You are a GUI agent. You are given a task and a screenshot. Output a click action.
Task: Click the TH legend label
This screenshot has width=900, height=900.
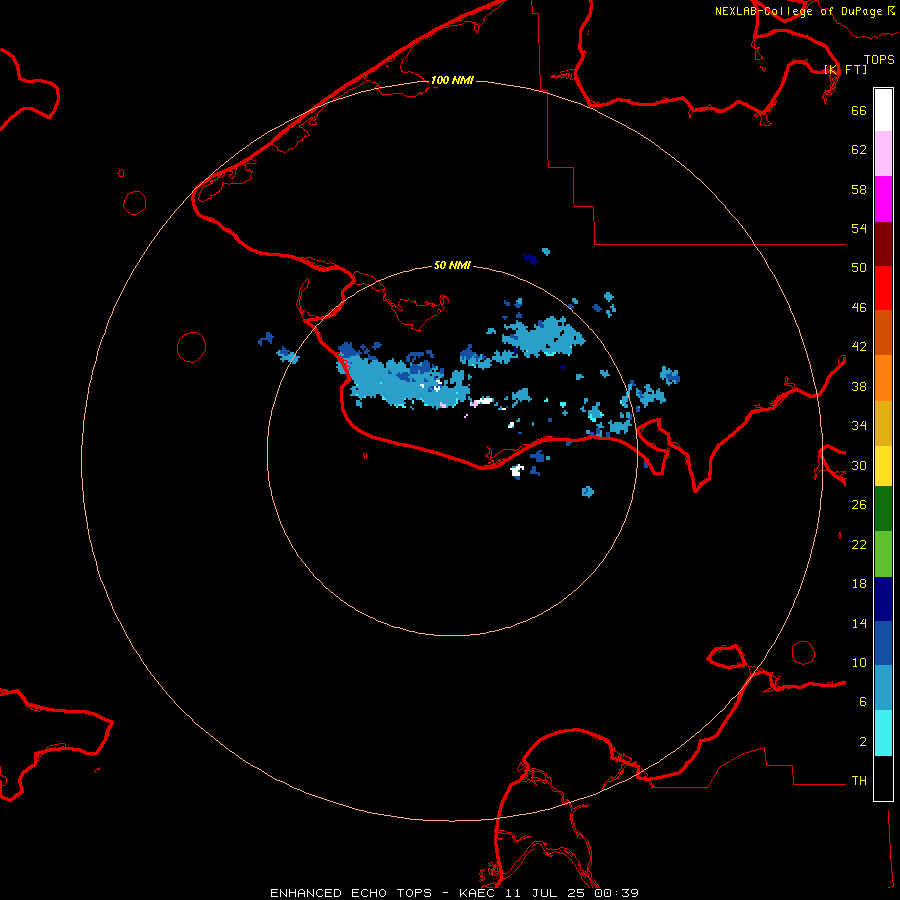point(859,780)
